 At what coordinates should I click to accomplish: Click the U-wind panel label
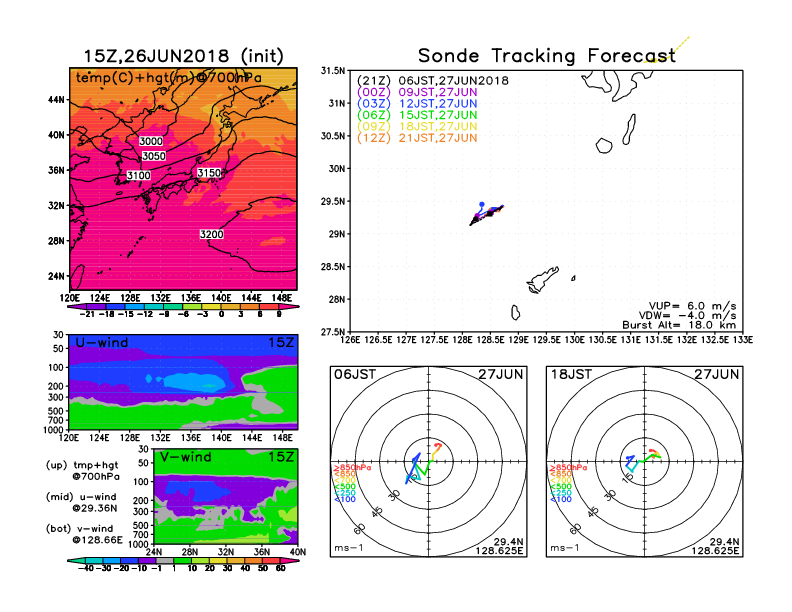click(x=104, y=342)
